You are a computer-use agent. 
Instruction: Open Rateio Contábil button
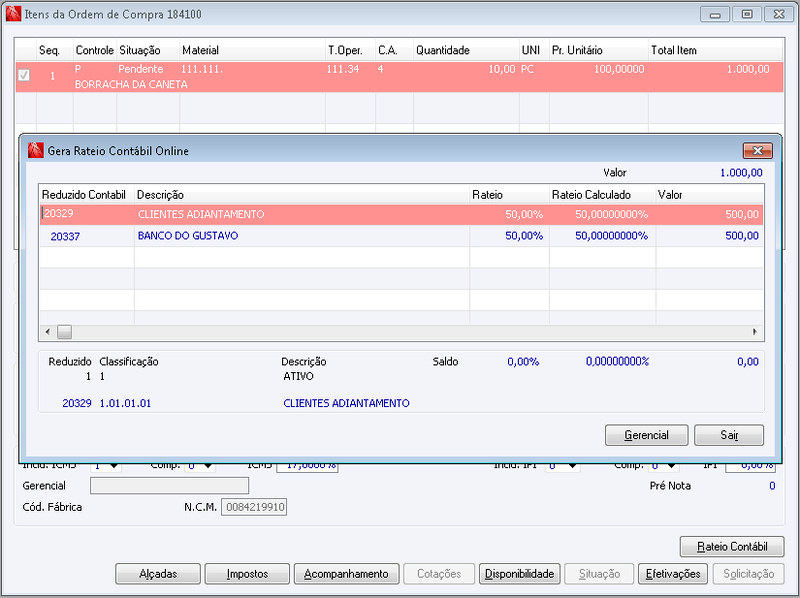[x=732, y=546]
